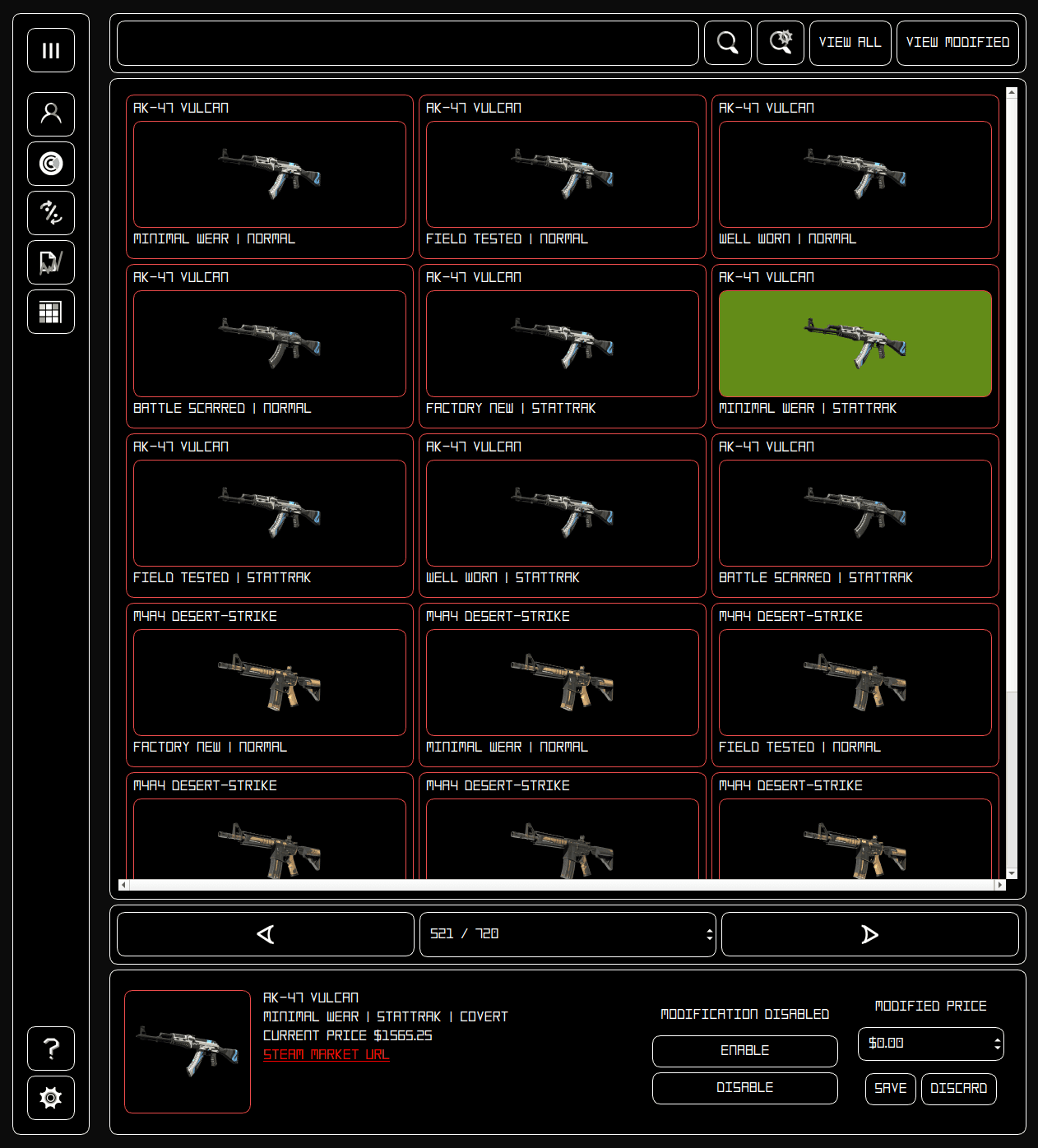Go to the next page arrow
The width and height of the screenshot is (1038, 1148).
click(x=869, y=934)
